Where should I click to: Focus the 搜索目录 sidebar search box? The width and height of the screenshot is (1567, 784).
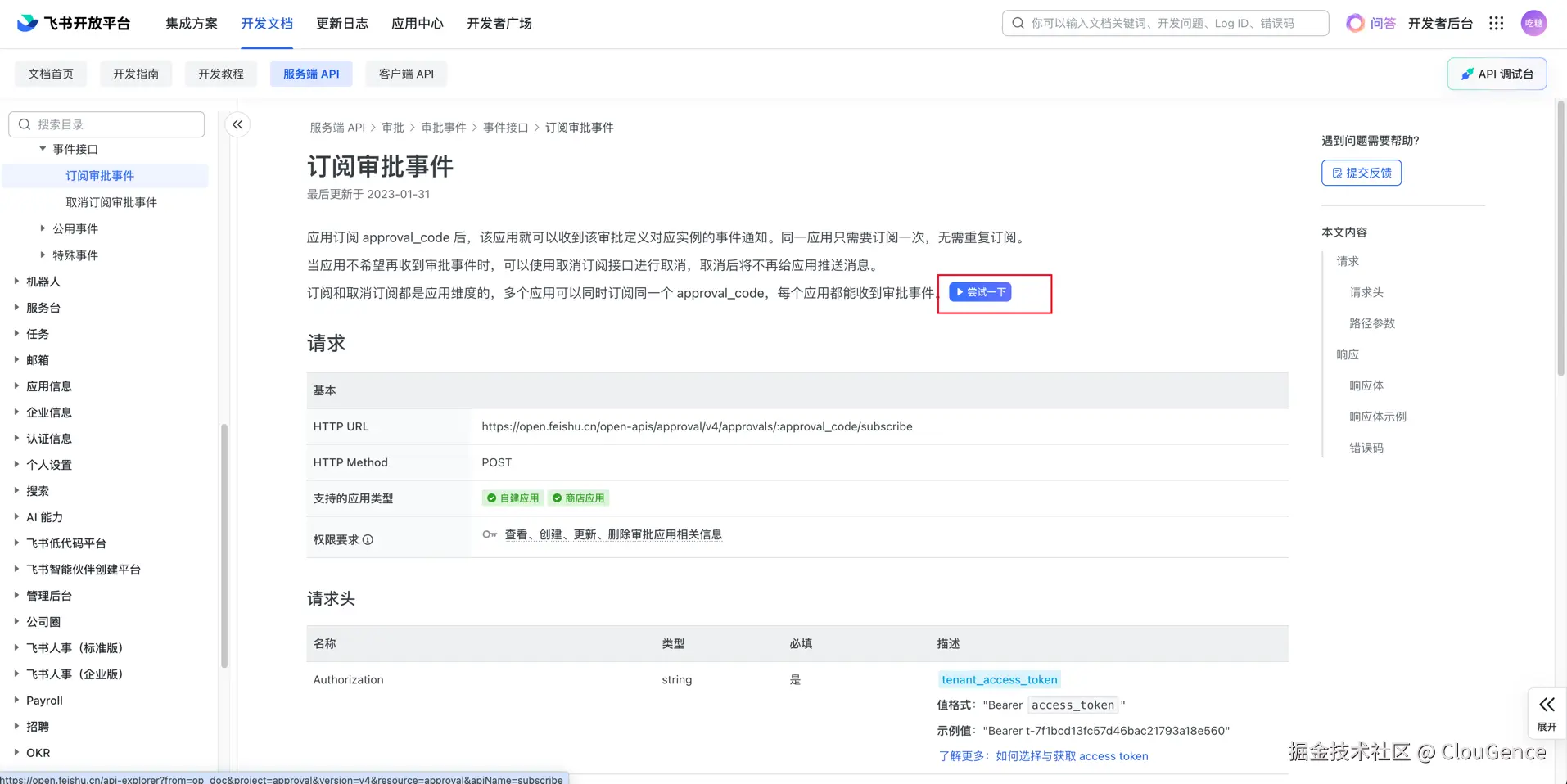tap(106, 124)
